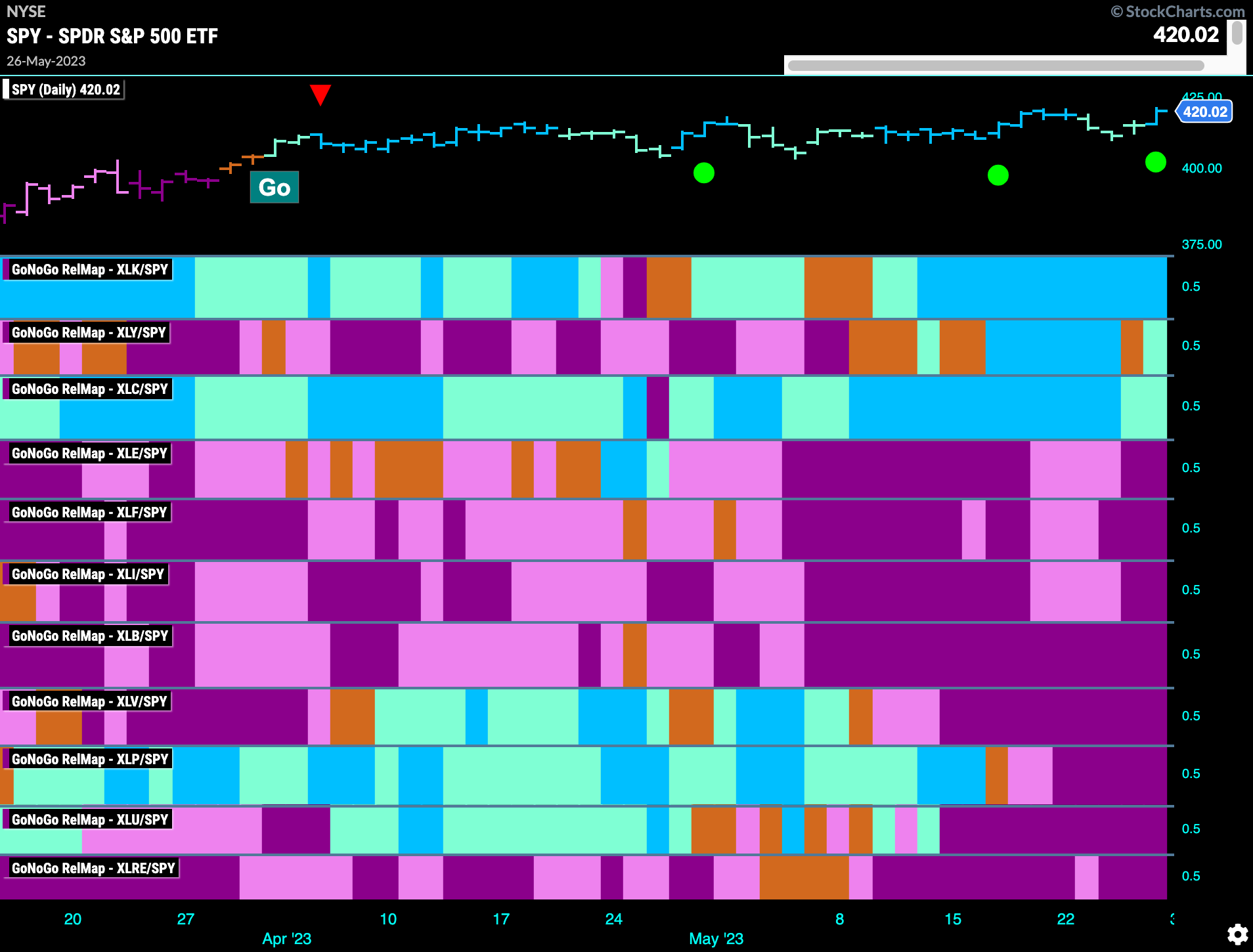
Task: Select the green dot marker near May '23
Action: click(x=704, y=173)
